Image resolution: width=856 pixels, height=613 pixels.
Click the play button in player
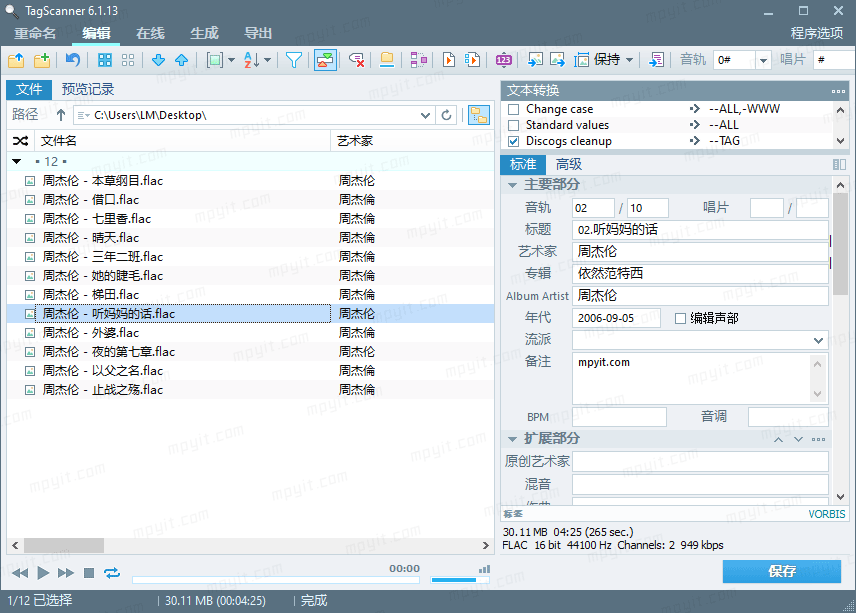43,573
